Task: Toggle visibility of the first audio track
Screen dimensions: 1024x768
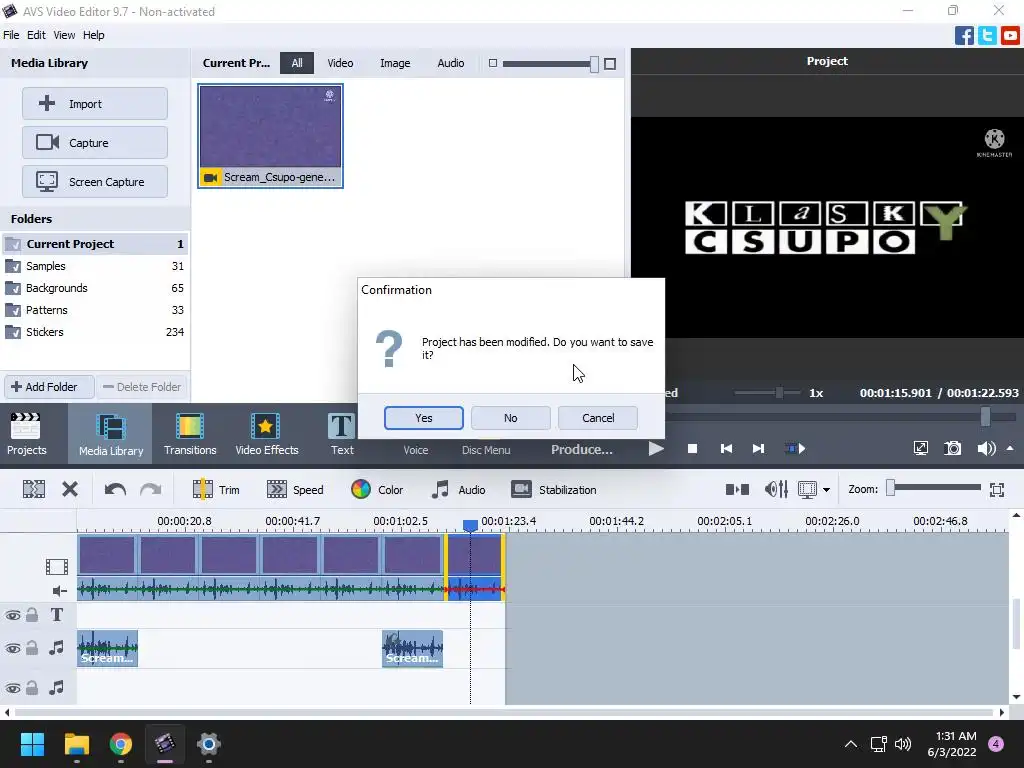Action: [12, 648]
